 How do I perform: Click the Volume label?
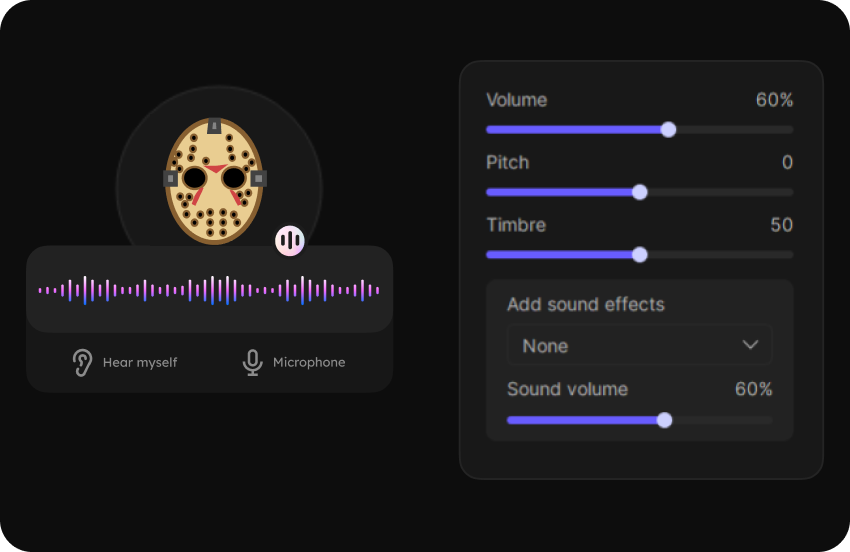point(517,100)
